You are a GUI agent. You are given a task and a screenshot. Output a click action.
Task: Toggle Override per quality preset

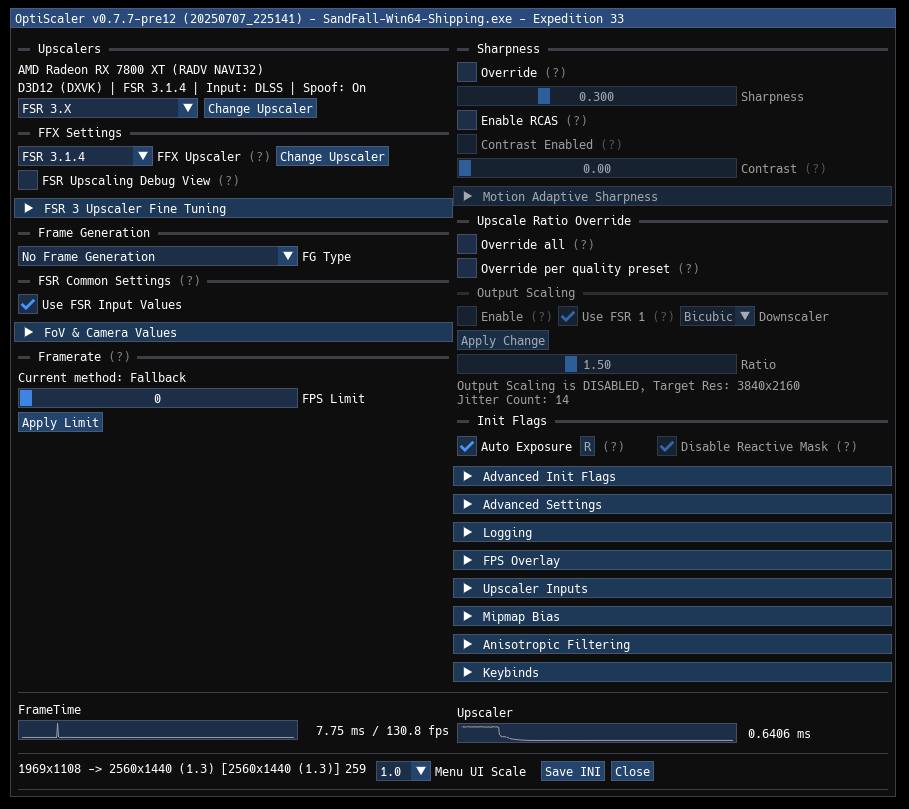pyautogui.click(x=466, y=268)
